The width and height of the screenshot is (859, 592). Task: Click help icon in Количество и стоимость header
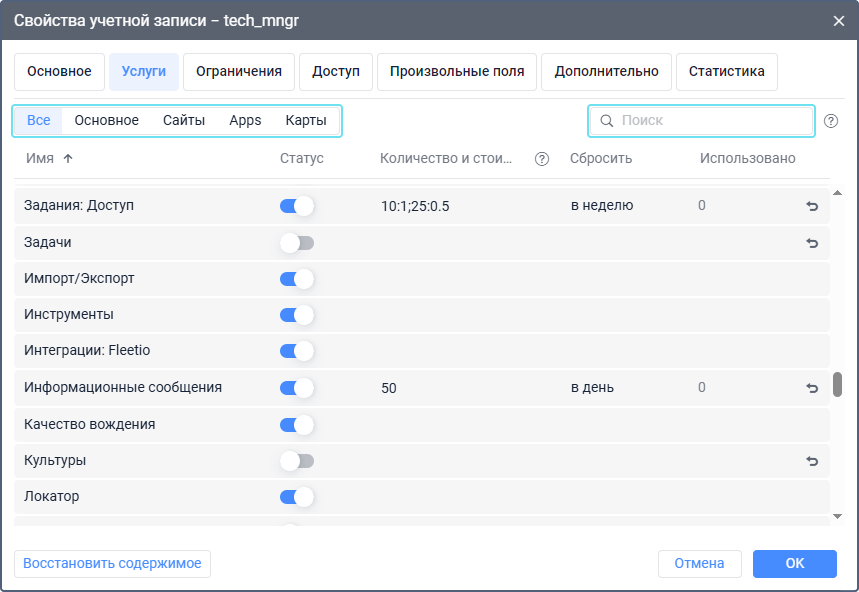542,159
